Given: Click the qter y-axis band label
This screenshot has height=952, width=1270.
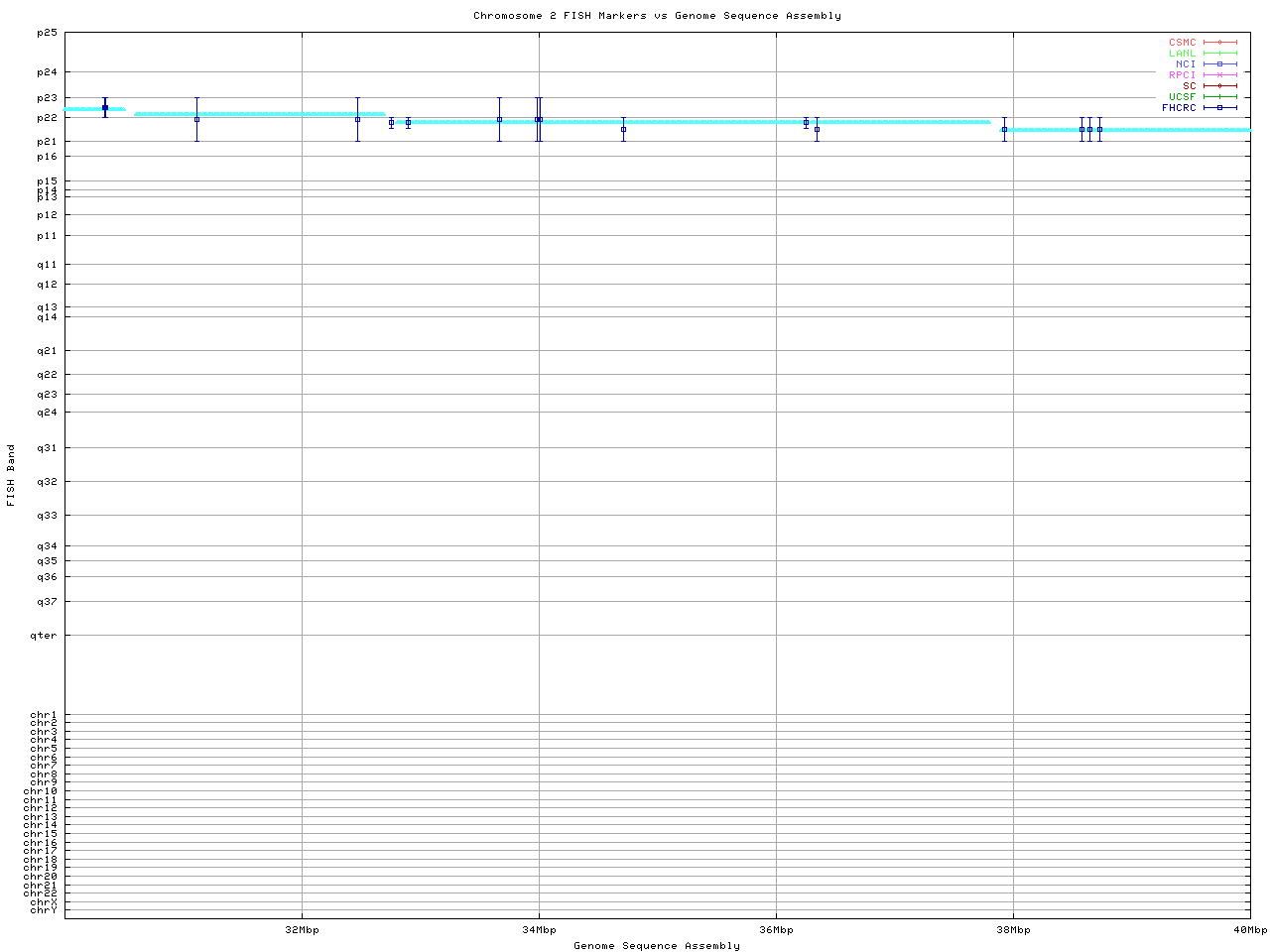Looking at the screenshot, I should pyautogui.click(x=46, y=636).
